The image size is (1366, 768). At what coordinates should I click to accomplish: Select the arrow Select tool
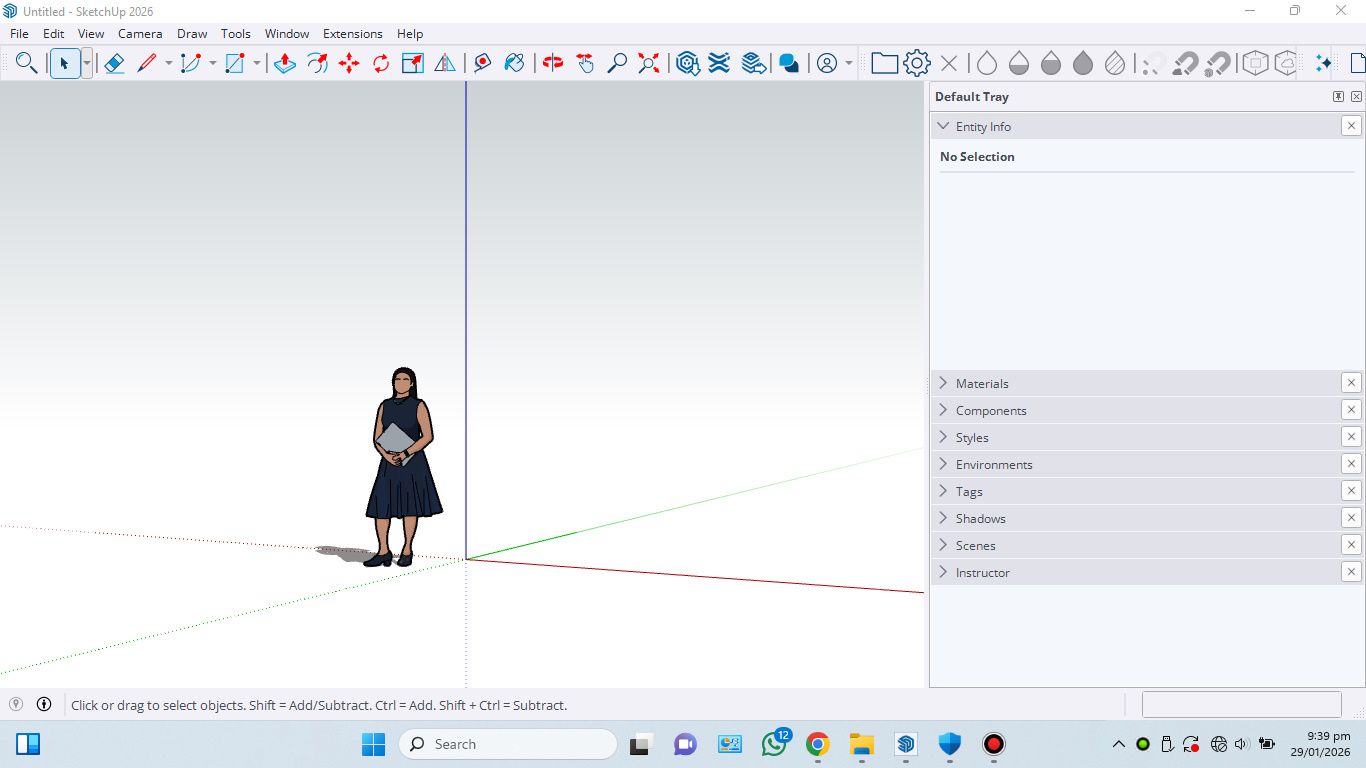point(64,63)
